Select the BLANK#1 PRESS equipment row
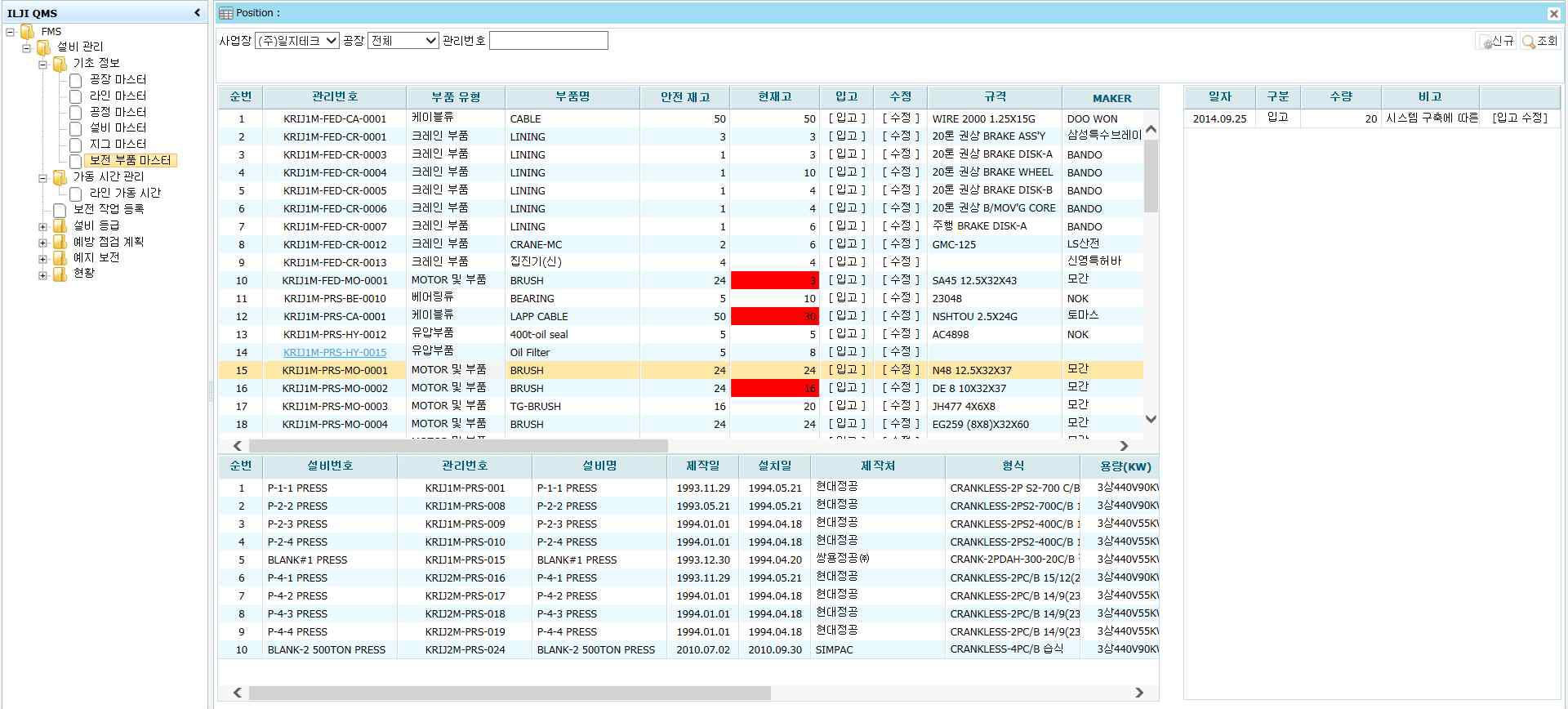This screenshot has width=1568, height=709. (x=688, y=560)
